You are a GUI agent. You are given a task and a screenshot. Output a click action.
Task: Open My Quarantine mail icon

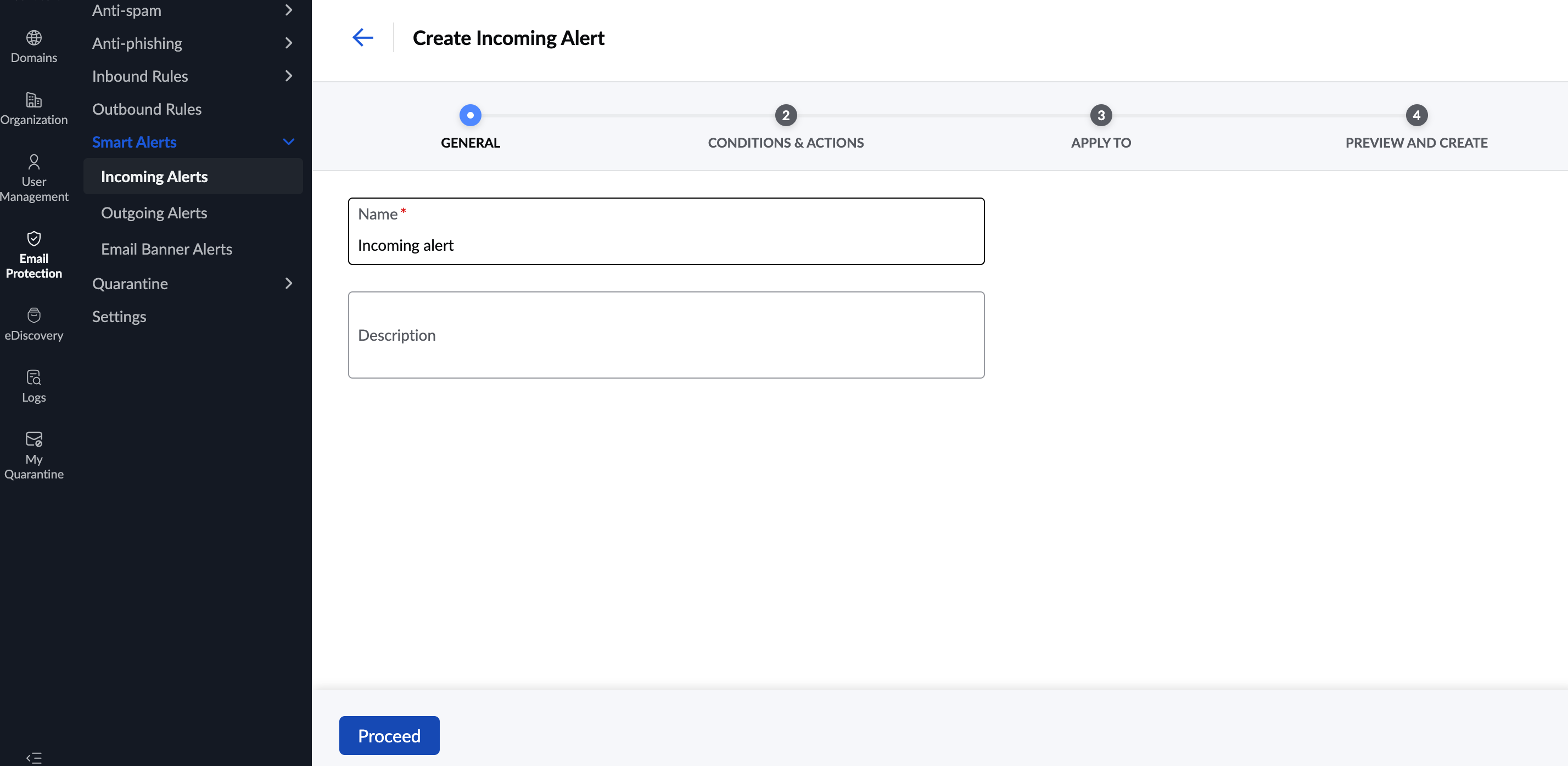[x=34, y=440]
